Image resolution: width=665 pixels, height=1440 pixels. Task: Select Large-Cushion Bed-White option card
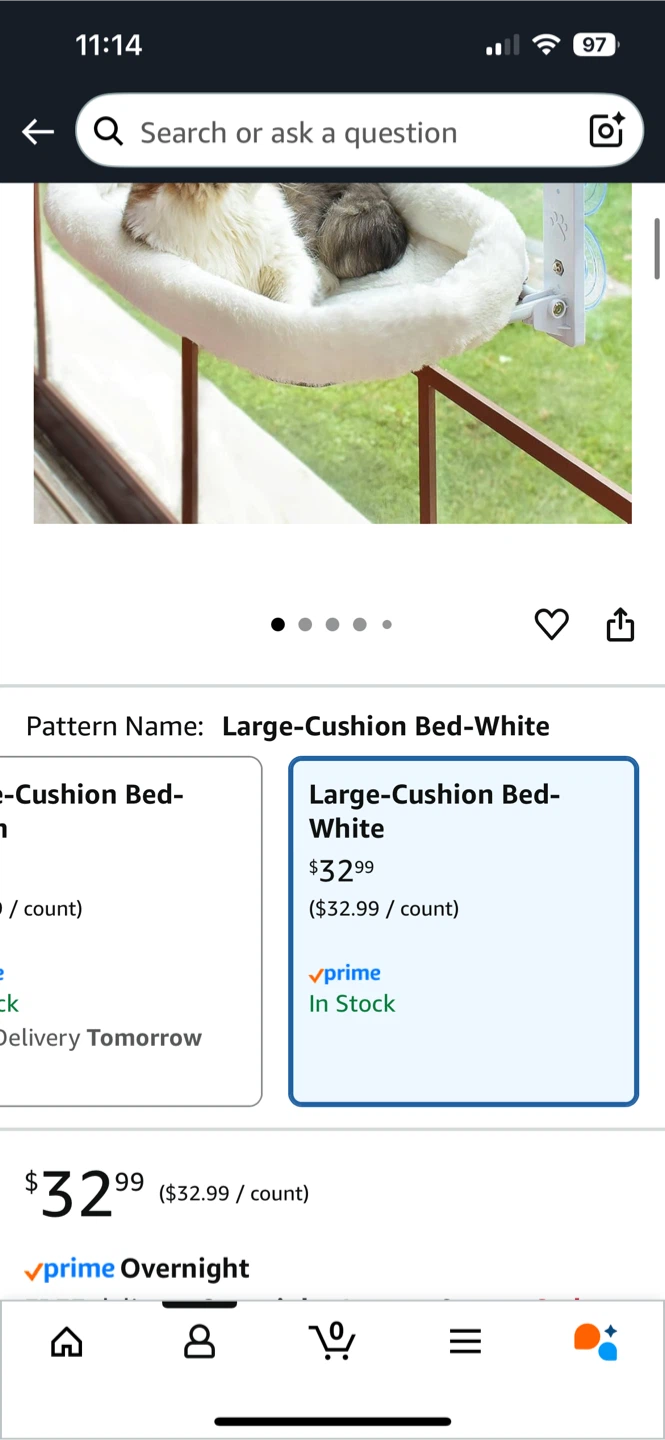pos(463,931)
